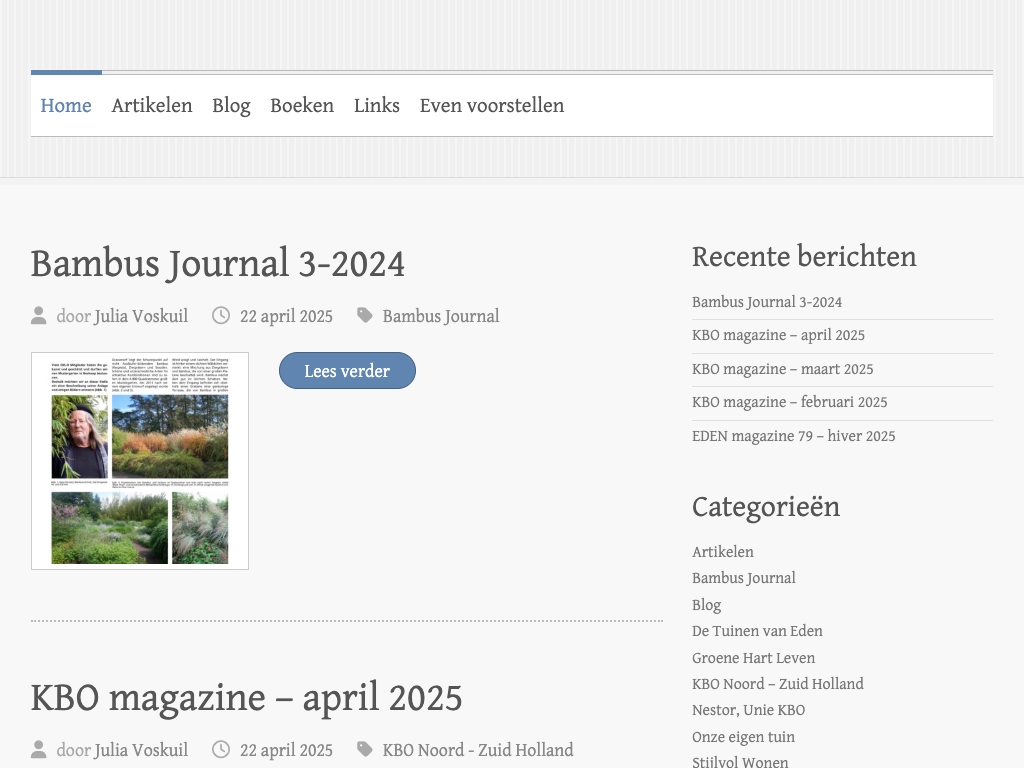Image resolution: width=1024 pixels, height=768 pixels.
Task: Select the De Tuinen van Eden category
Action: tap(757, 631)
